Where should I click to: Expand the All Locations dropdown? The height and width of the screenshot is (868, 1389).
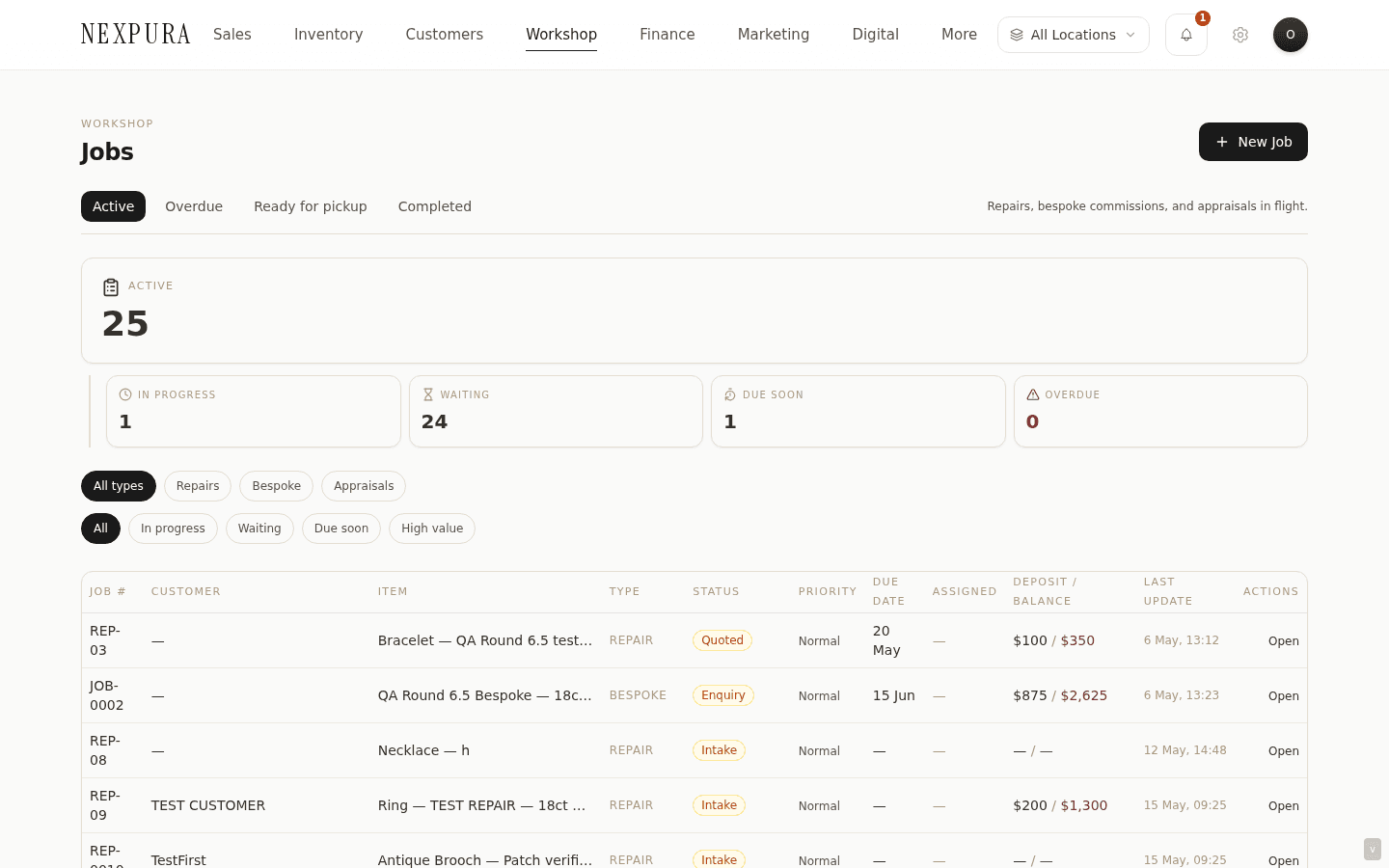1073,35
